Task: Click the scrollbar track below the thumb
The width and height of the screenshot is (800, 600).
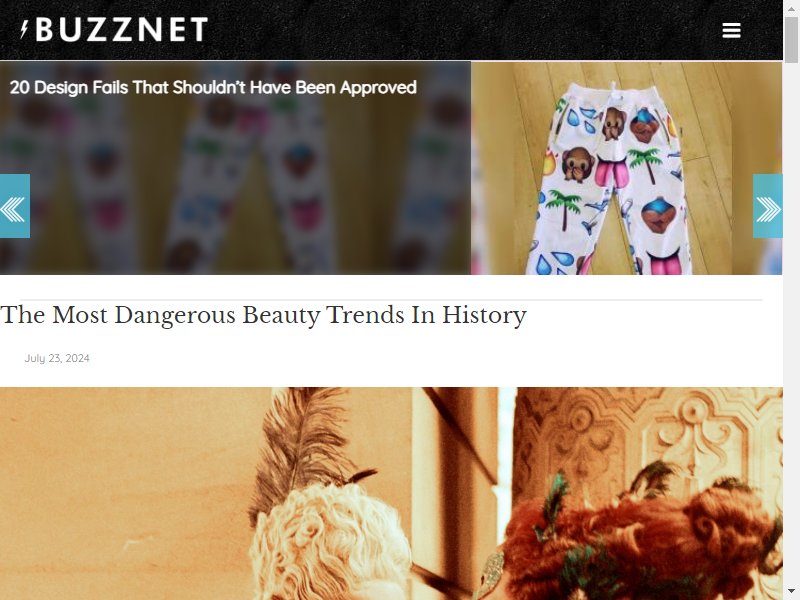Action: [x=791, y=327]
